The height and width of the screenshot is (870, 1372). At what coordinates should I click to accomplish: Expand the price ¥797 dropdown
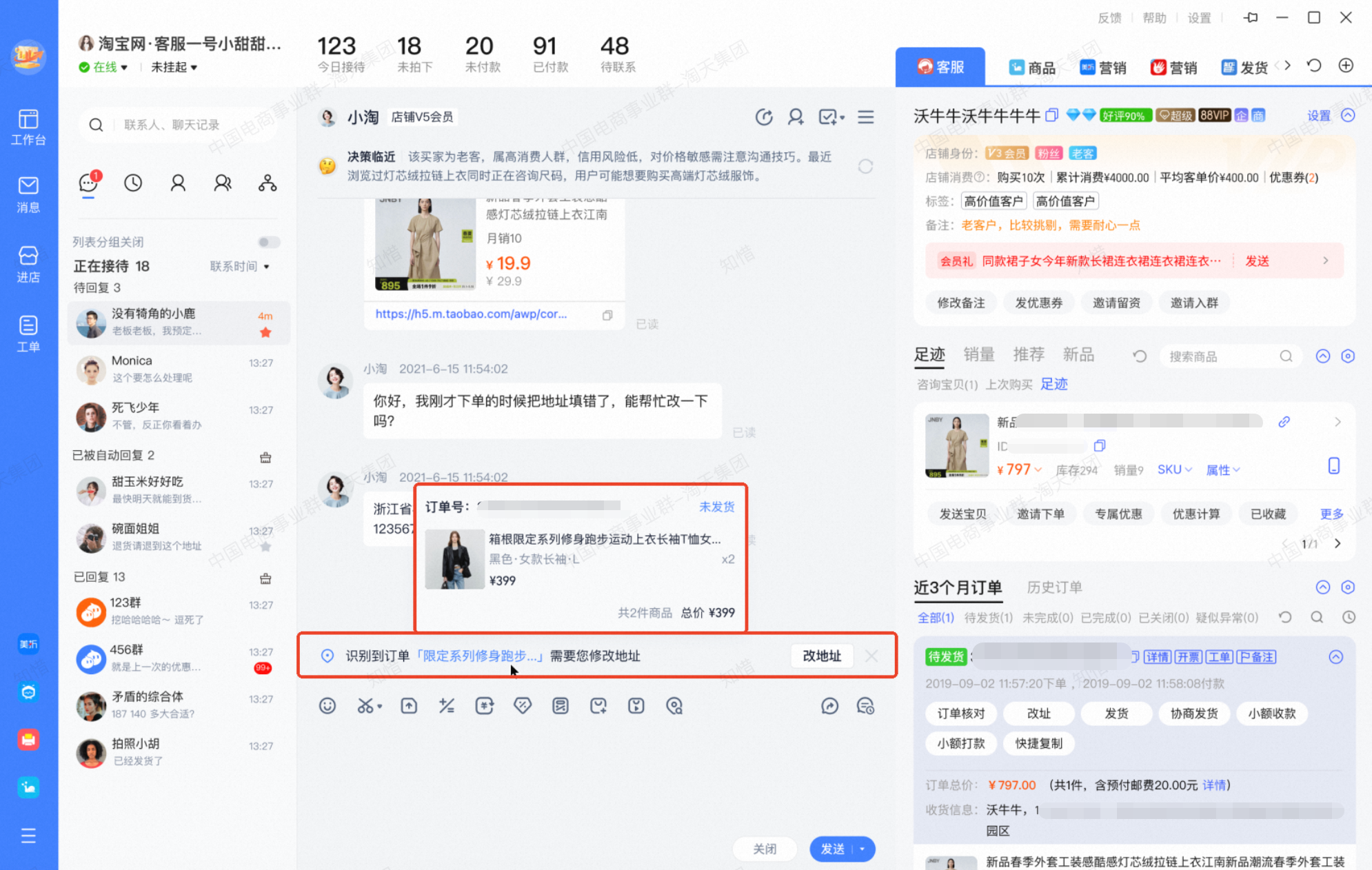pos(1019,469)
